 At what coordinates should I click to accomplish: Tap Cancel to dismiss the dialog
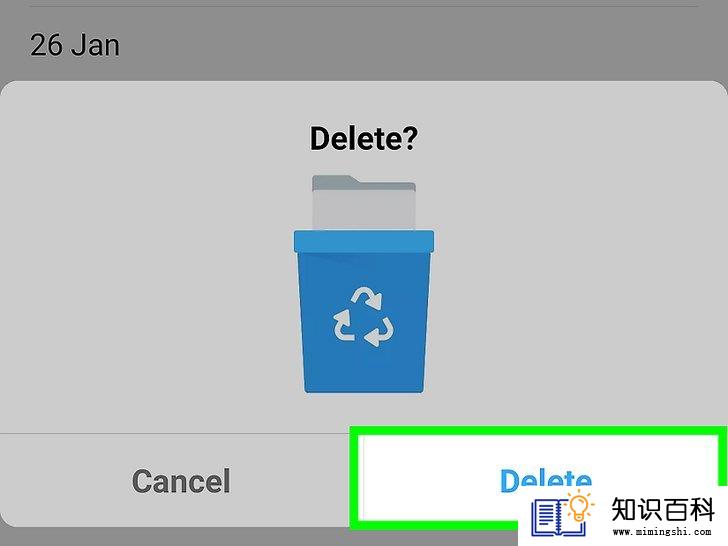181,481
